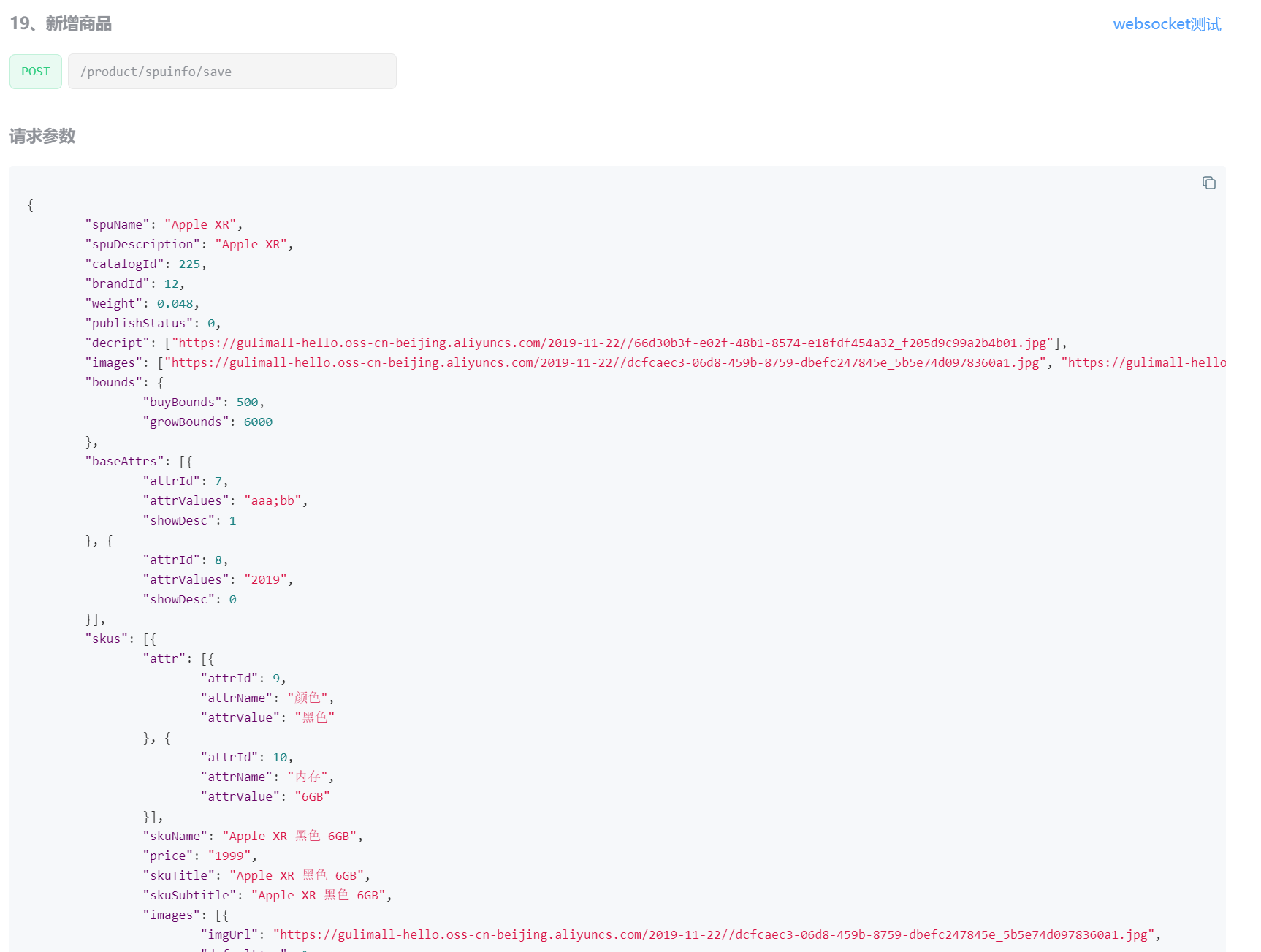Click the "publishStatus": 0 line
Image resolution: width=1261 pixels, height=952 pixels.
[153, 324]
